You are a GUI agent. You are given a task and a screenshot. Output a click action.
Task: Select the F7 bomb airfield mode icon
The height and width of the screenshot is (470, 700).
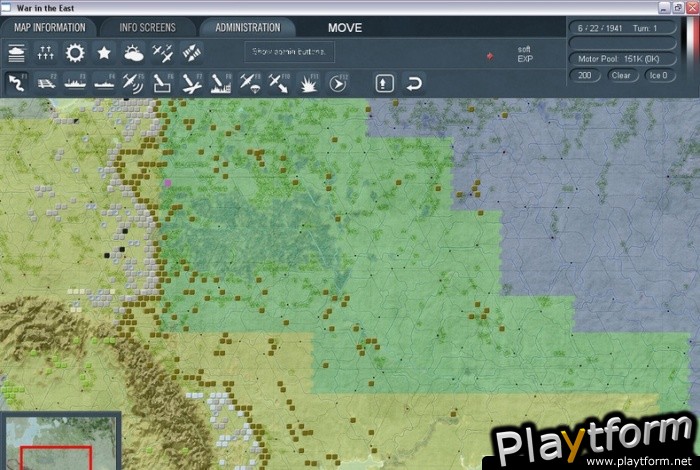(192, 83)
